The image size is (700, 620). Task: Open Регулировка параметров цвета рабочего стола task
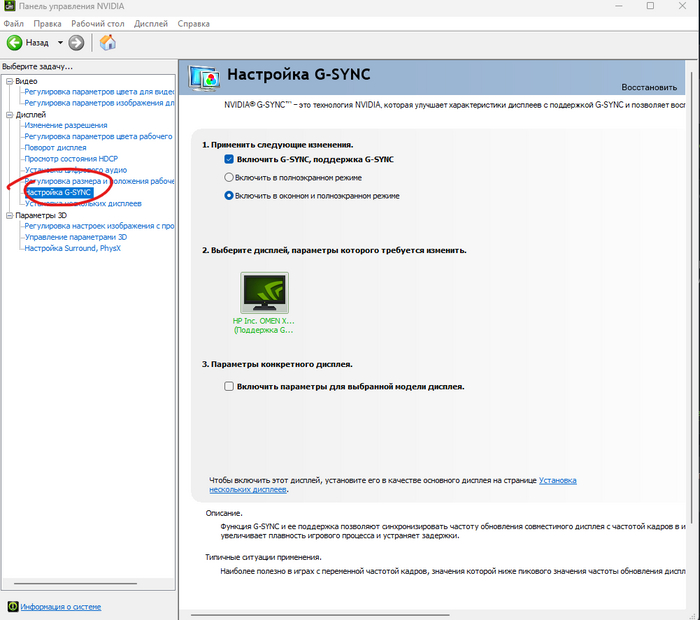coord(98,137)
